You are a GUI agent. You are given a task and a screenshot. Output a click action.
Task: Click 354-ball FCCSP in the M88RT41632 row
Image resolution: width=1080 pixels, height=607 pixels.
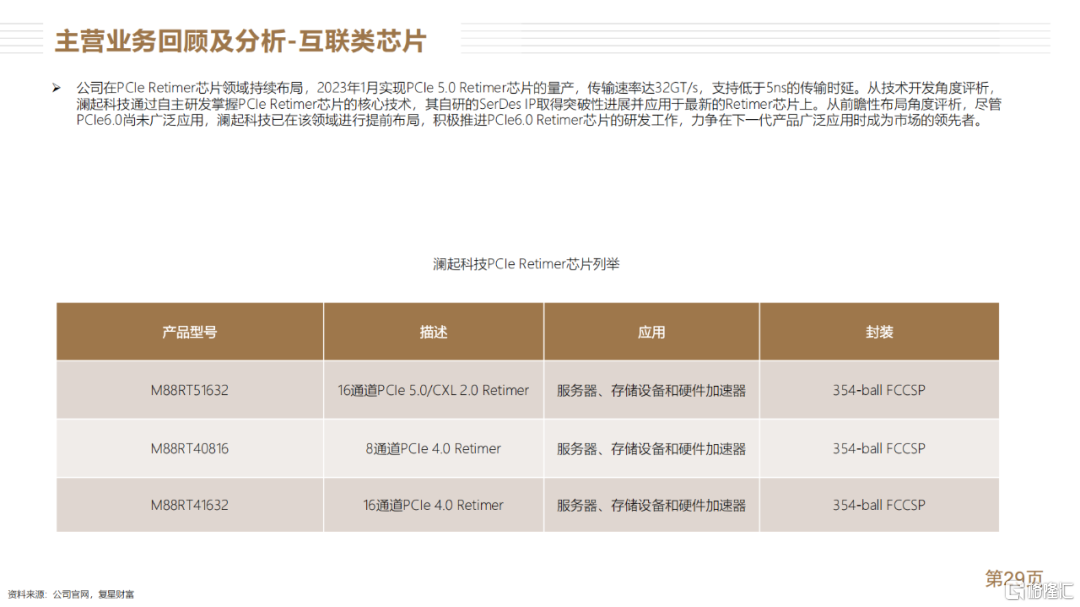(x=879, y=505)
